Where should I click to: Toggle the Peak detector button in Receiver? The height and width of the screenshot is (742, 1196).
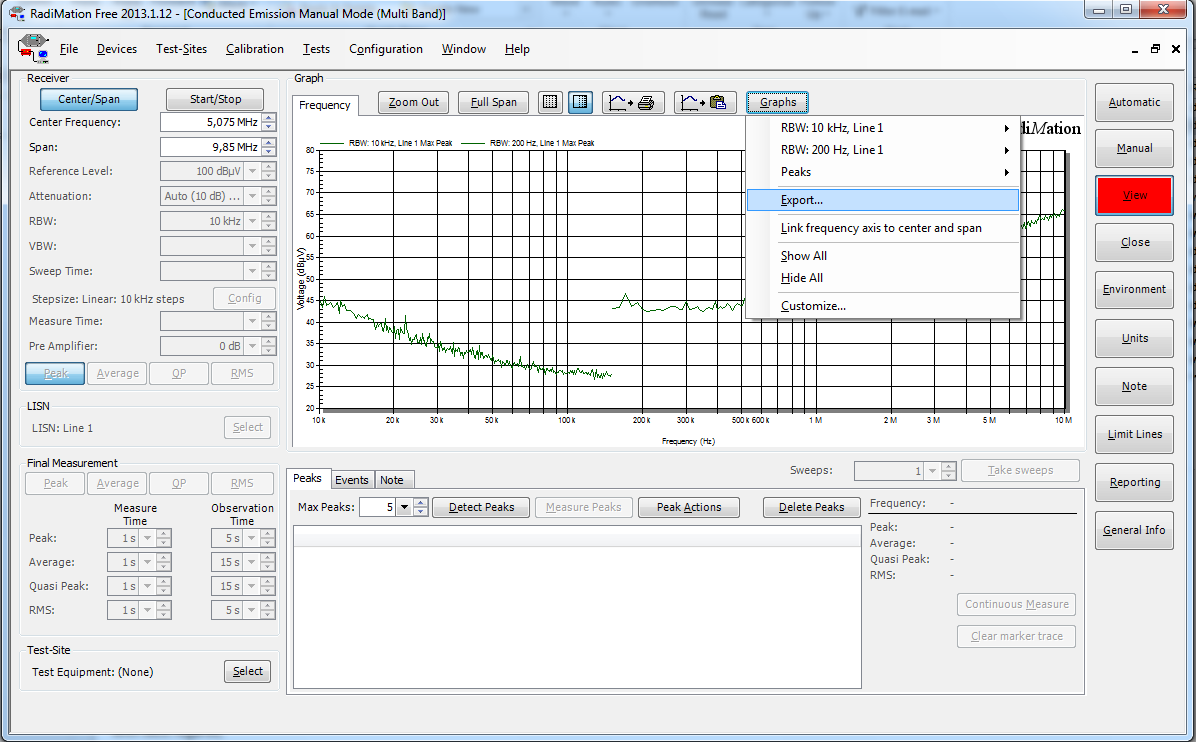point(55,373)
